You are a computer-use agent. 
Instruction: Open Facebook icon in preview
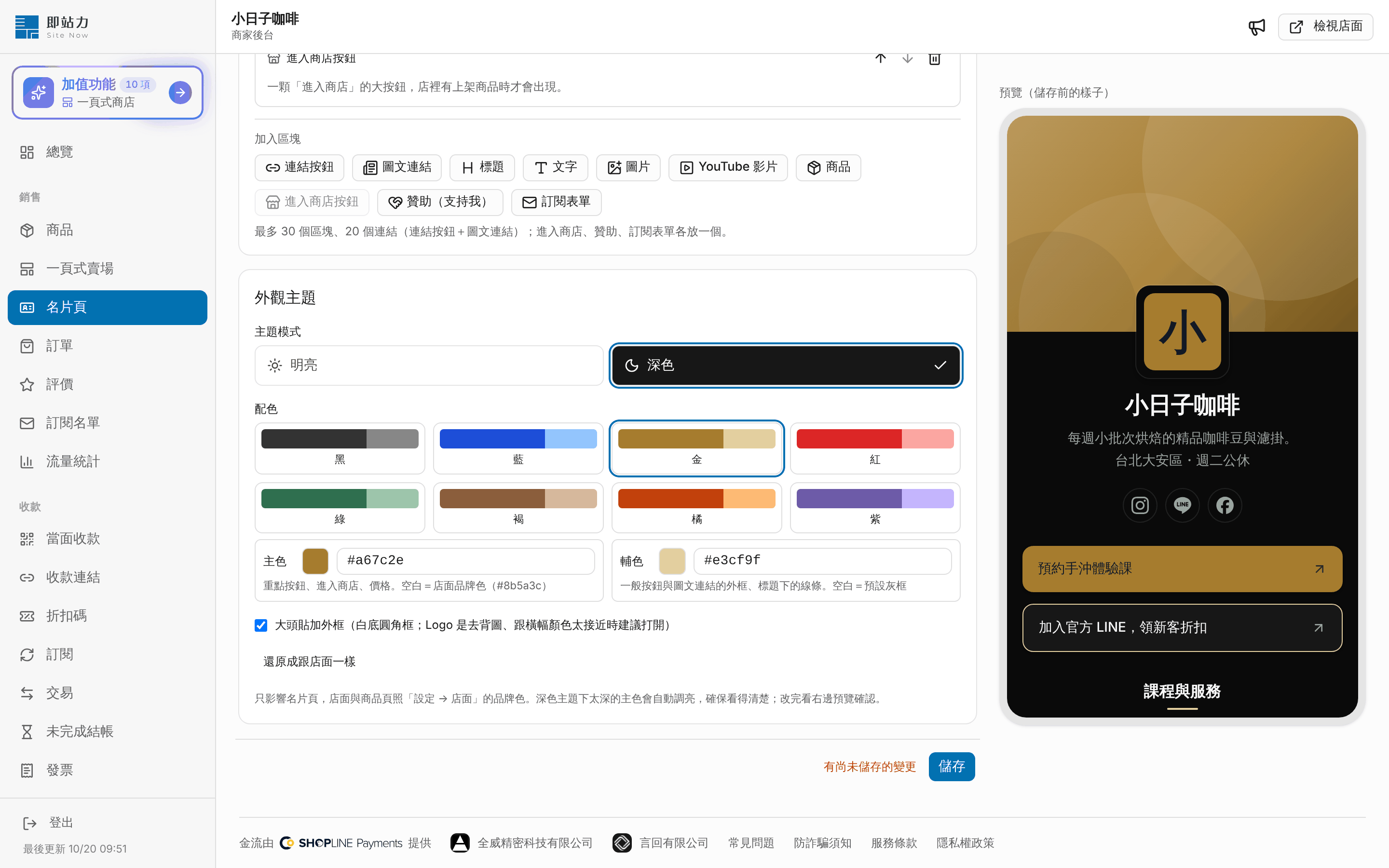click(x=1224, y=505)
